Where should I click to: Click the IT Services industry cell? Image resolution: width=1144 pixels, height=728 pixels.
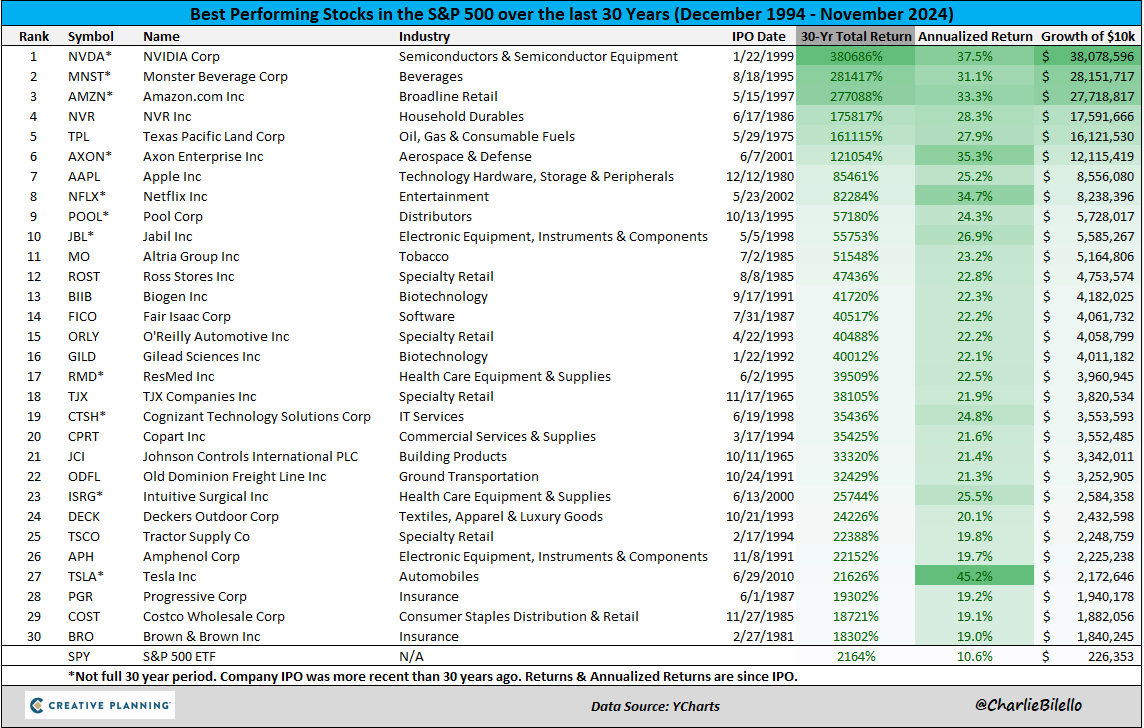(x=431, y=417)
